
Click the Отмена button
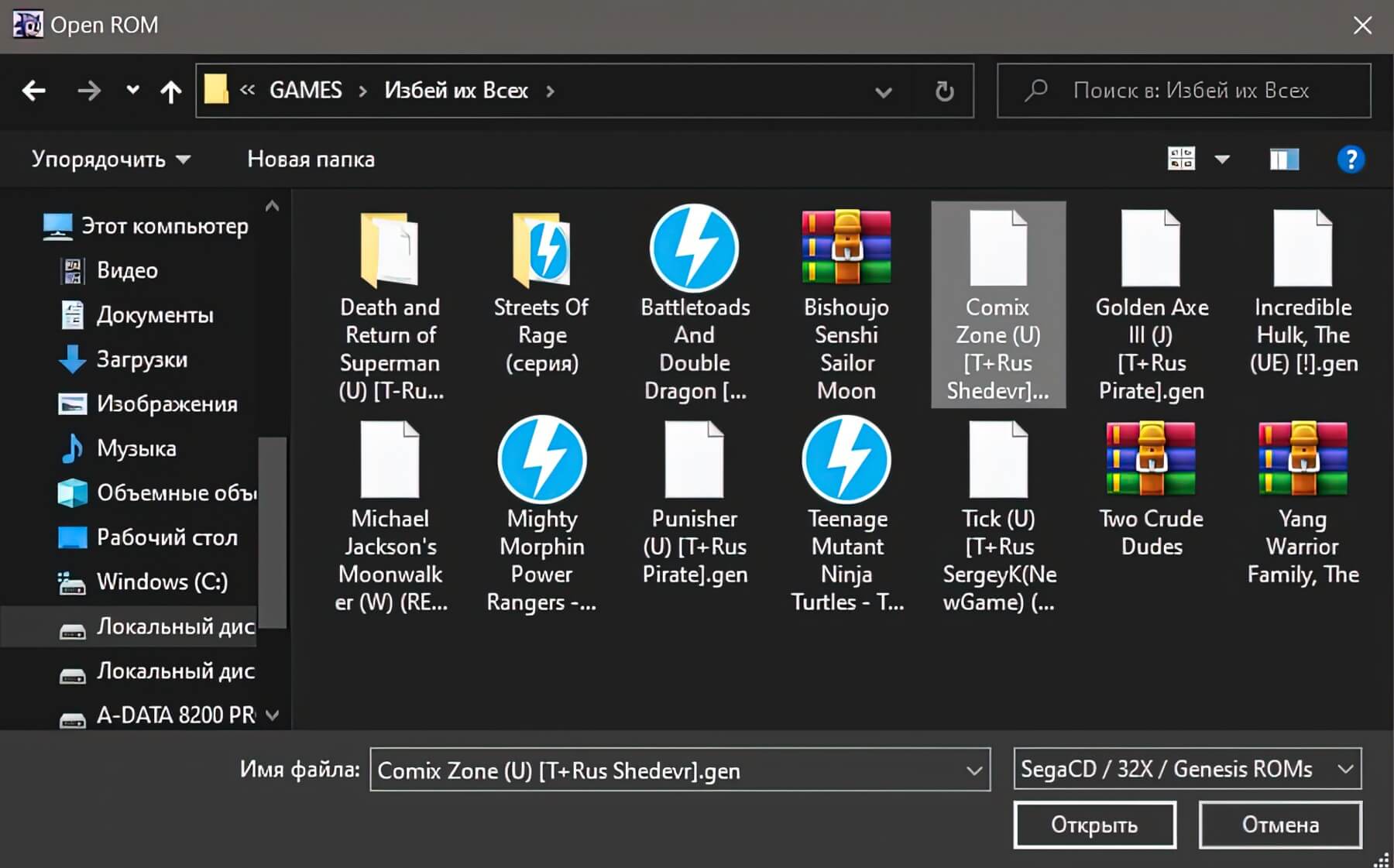1280,825
